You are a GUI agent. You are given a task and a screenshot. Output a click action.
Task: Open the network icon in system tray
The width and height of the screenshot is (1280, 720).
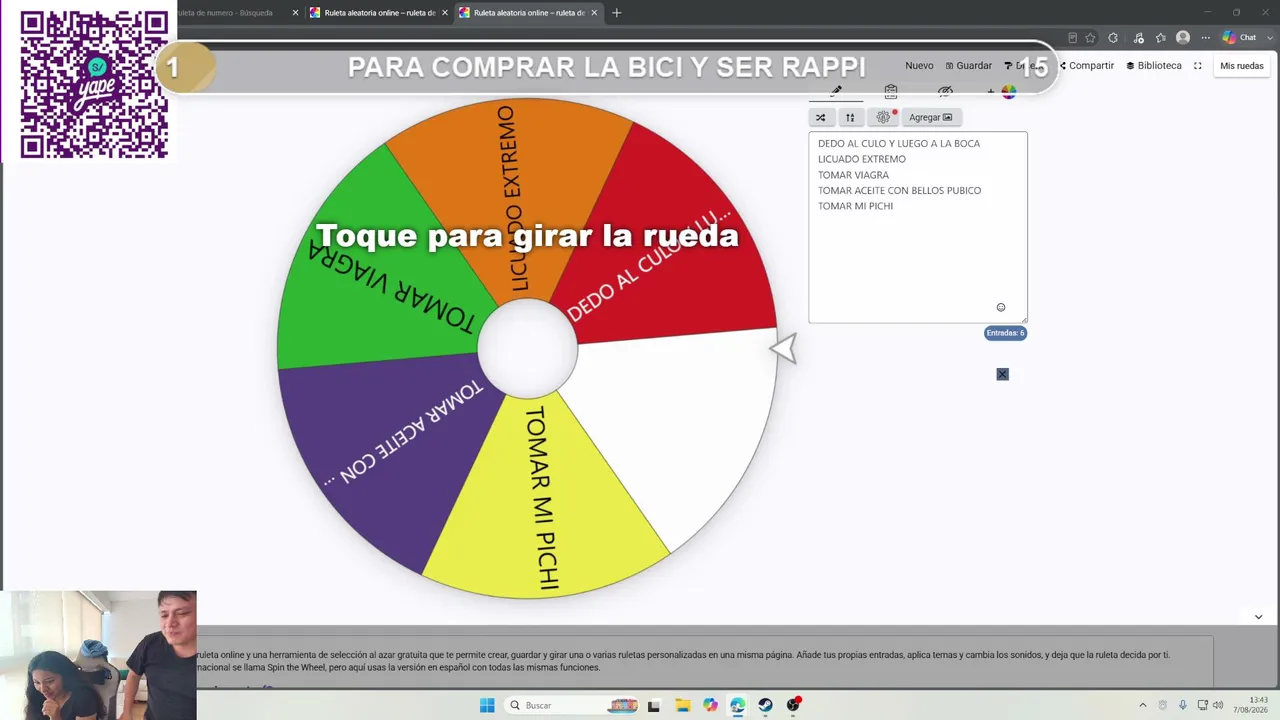pos(1202,705)
